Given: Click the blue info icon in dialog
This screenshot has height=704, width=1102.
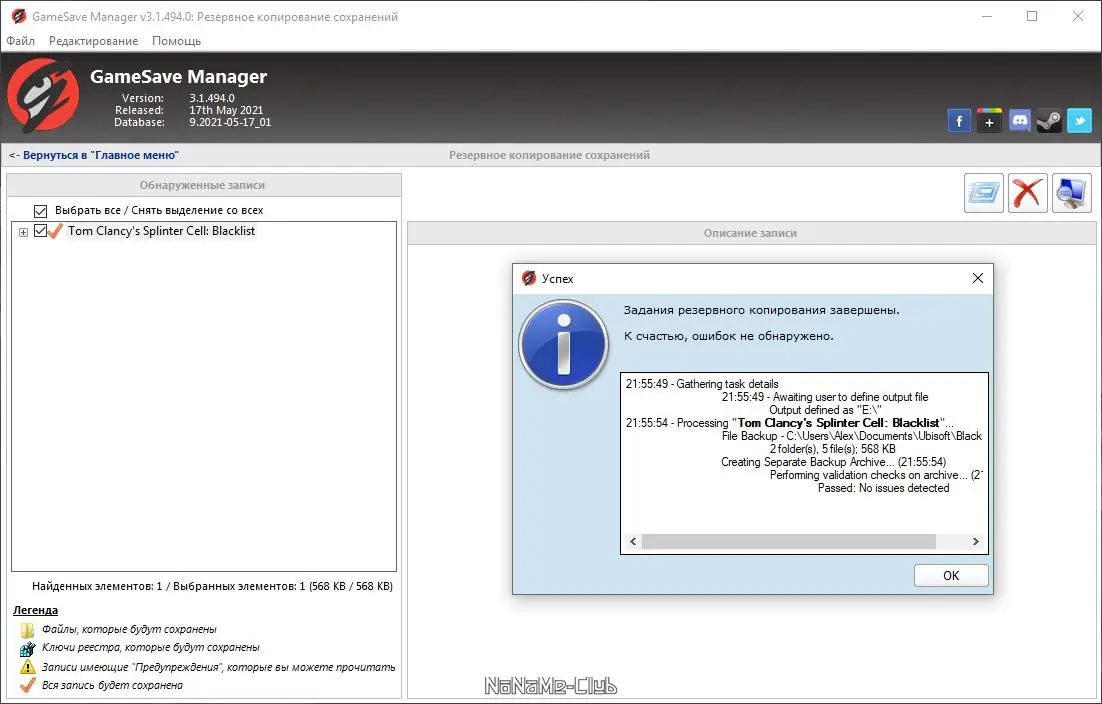Looking at the screenshot, I should pos(564,344).
